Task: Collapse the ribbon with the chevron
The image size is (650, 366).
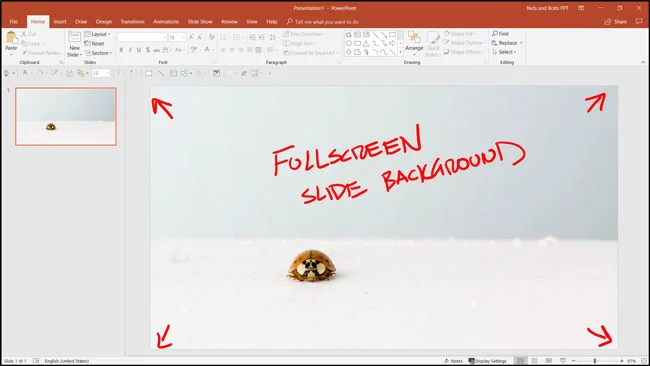Action: click(x=643, y=62)
